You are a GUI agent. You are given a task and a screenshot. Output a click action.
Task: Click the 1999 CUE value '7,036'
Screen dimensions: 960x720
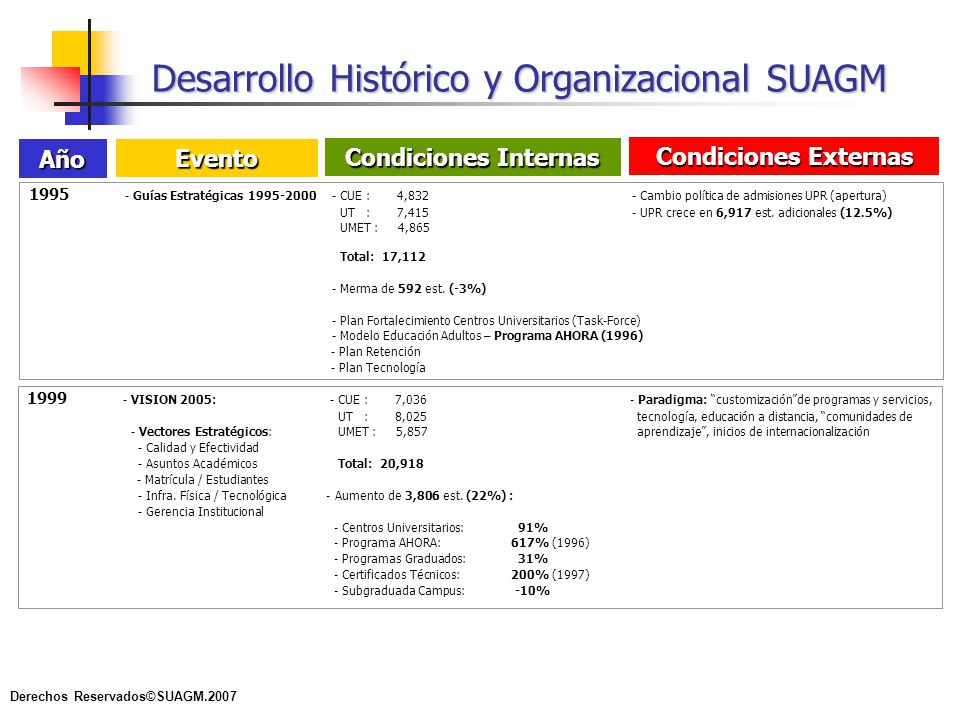411,400
